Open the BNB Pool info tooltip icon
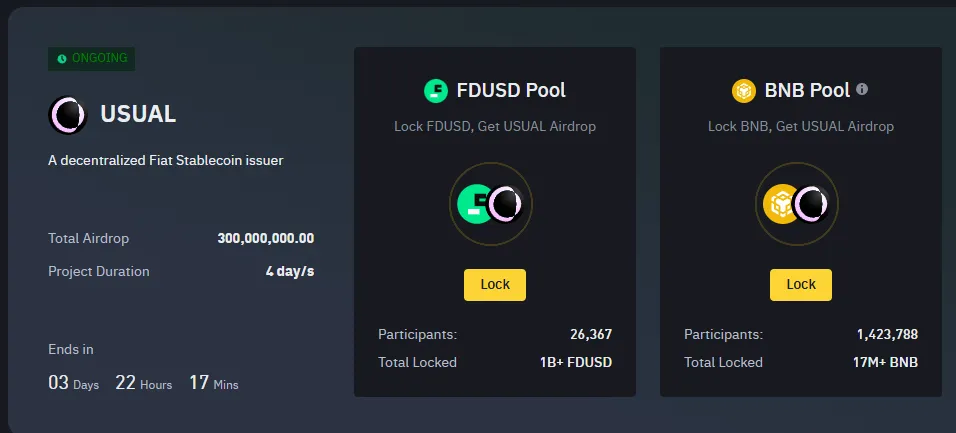The image size is (956, 433). click(x=862, y=89)
